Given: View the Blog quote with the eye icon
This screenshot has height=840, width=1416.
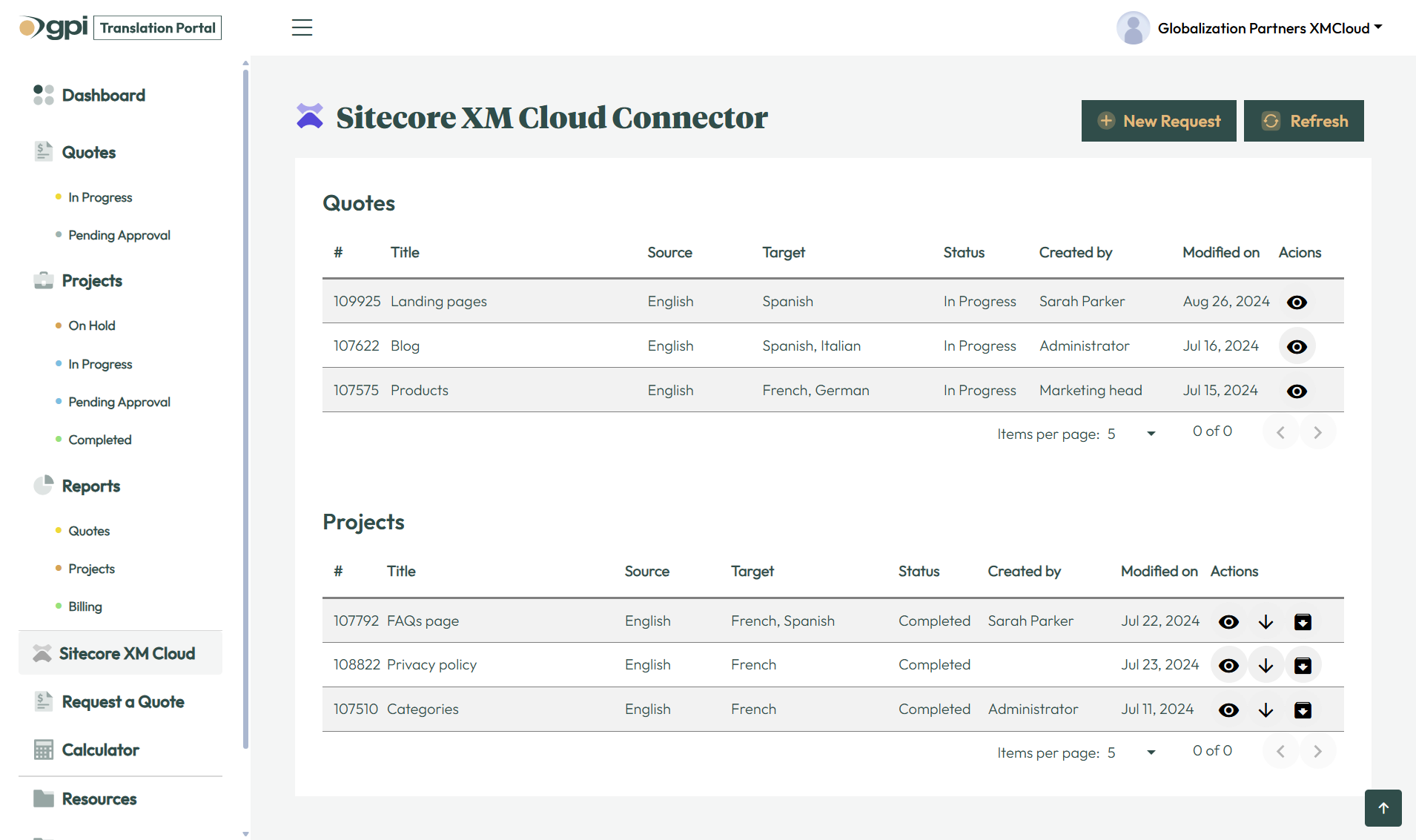Looking at the screenshot, I should [1297, 345].
